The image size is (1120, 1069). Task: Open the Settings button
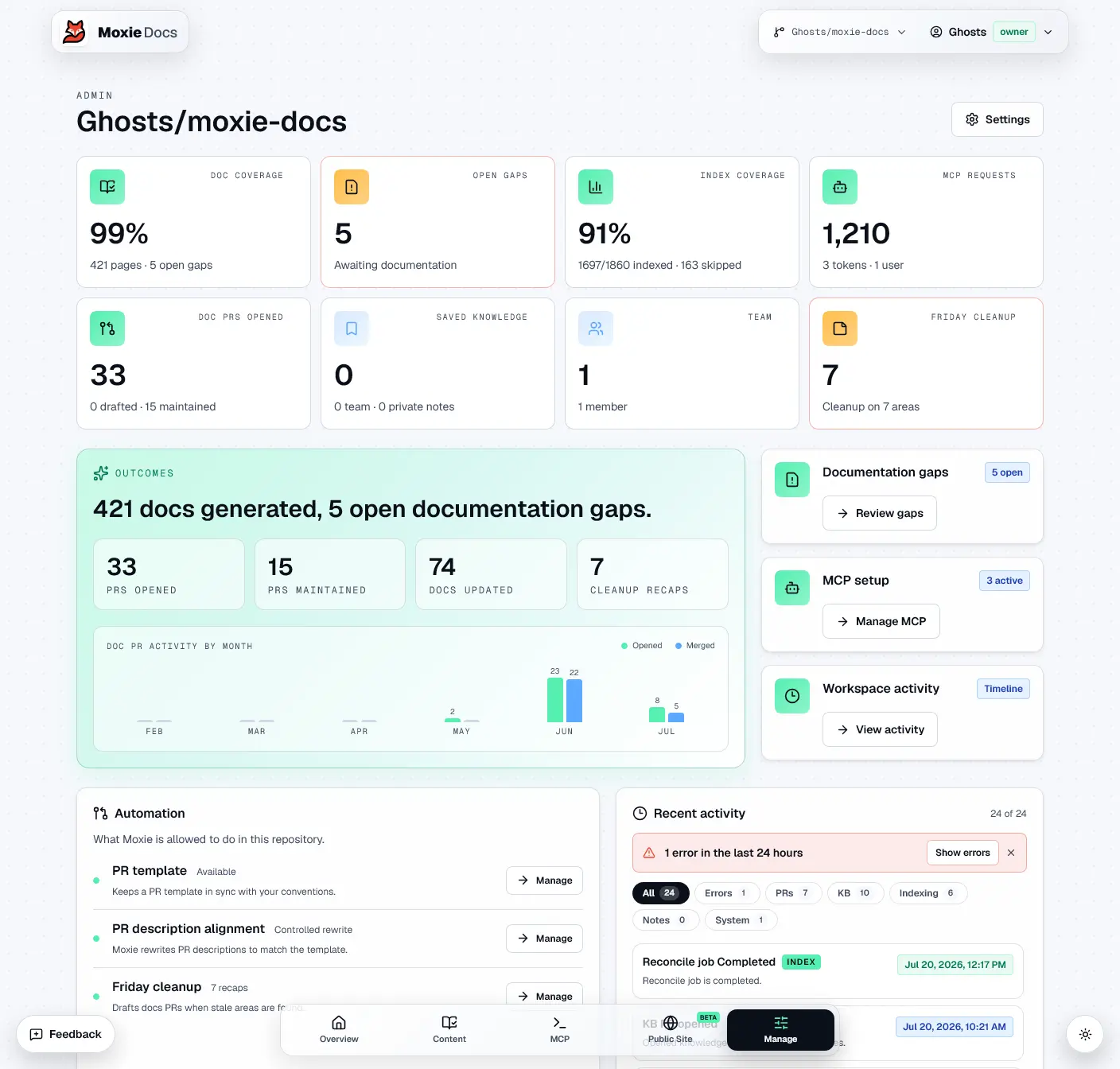[997, 119]
